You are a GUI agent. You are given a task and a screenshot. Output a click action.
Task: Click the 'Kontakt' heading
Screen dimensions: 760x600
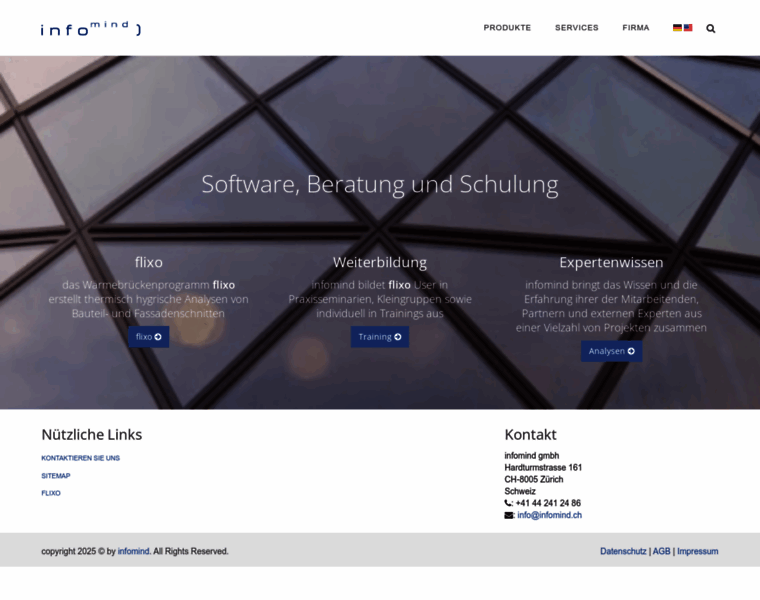coord(530,435)
